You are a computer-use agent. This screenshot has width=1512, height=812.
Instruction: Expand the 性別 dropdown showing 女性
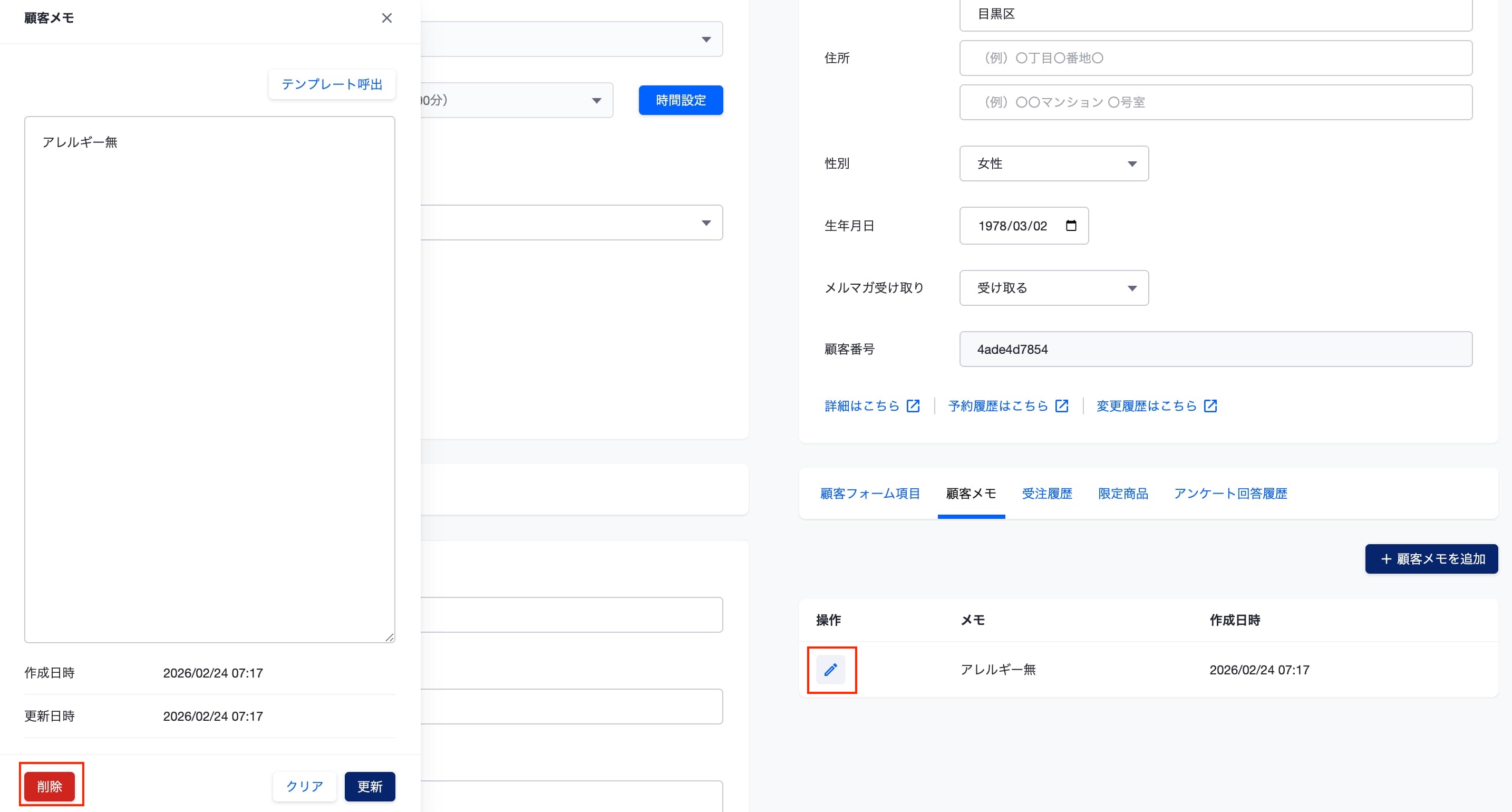tap(1053, 163)
